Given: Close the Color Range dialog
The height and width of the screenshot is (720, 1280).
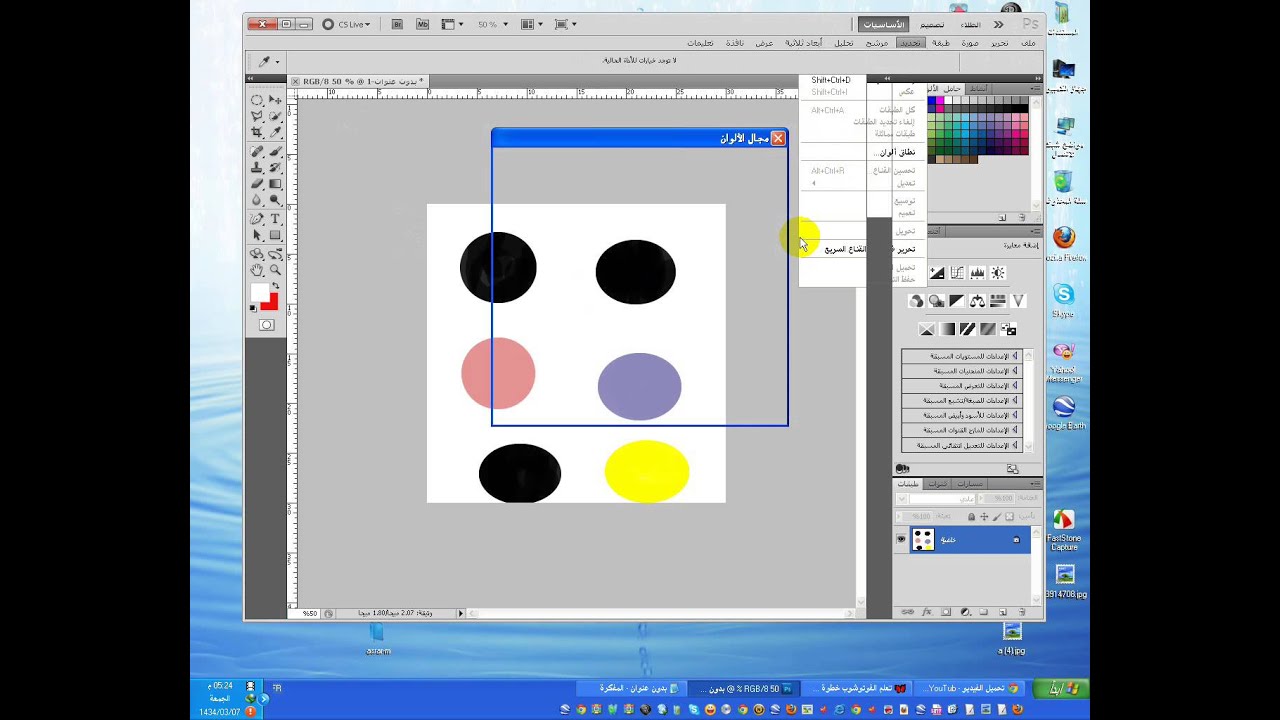Looking at the screenshot, I should [778, 138].
